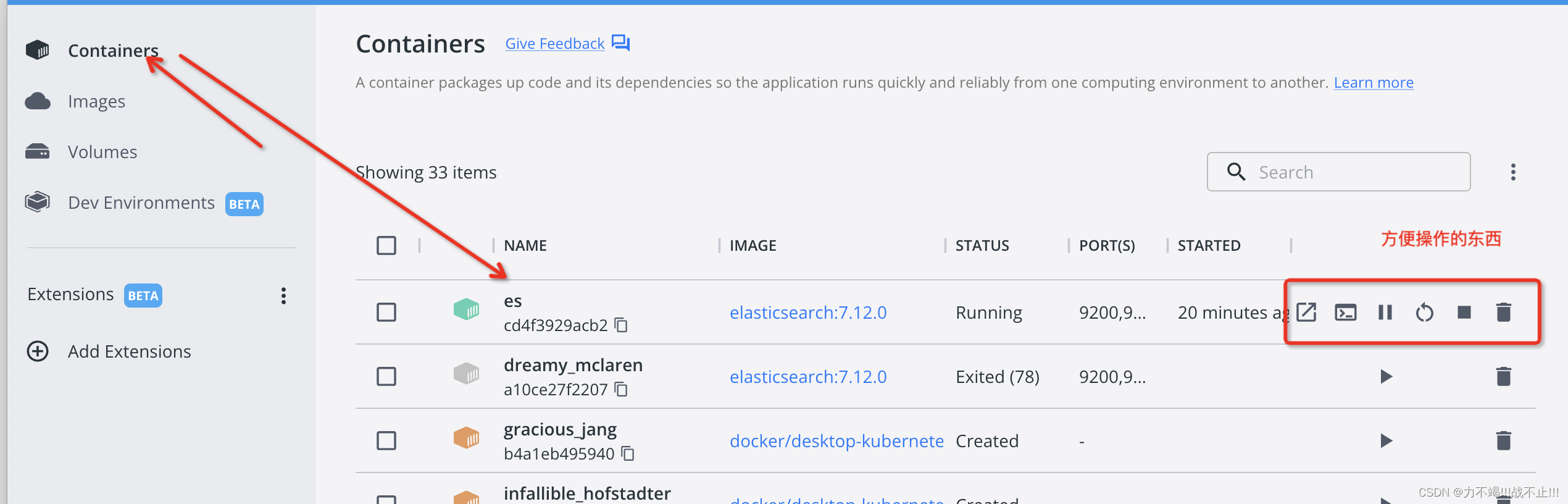Select the gracious_jang container checkbox

pyautogui.click(x=386, y=441)
